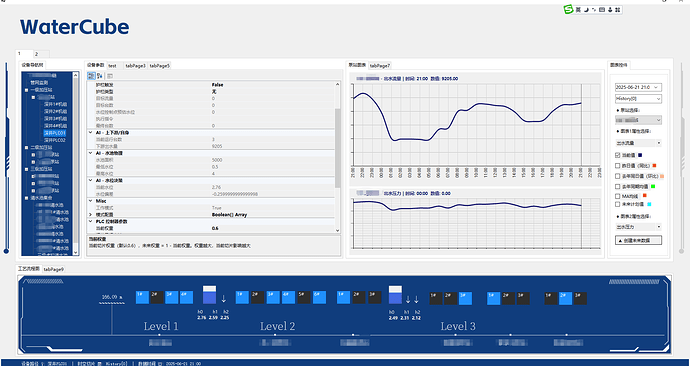Uncheck the 当前值 checkbox
Viewport: 690px width, 366px height.
pos(618,155)
